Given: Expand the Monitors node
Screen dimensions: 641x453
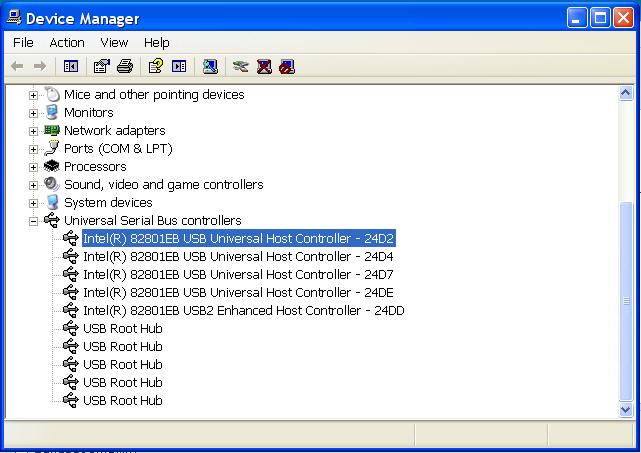Looking at the screenshot, I should 33,113.
